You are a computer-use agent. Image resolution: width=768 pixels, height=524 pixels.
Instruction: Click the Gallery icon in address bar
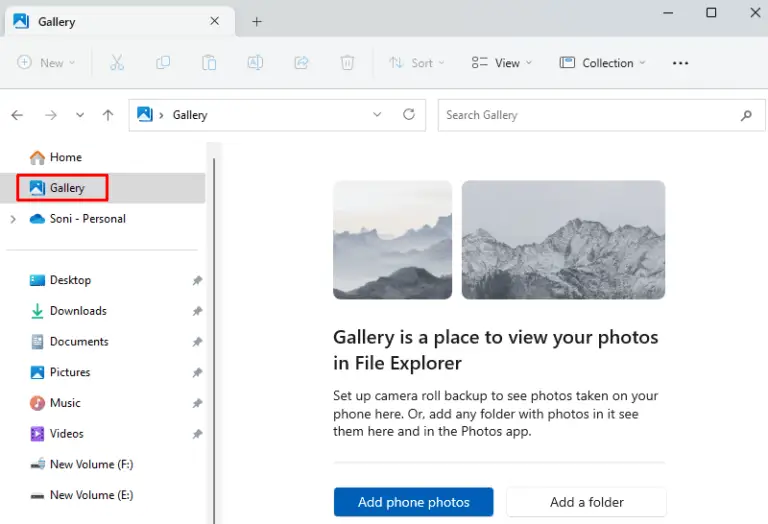144,114
